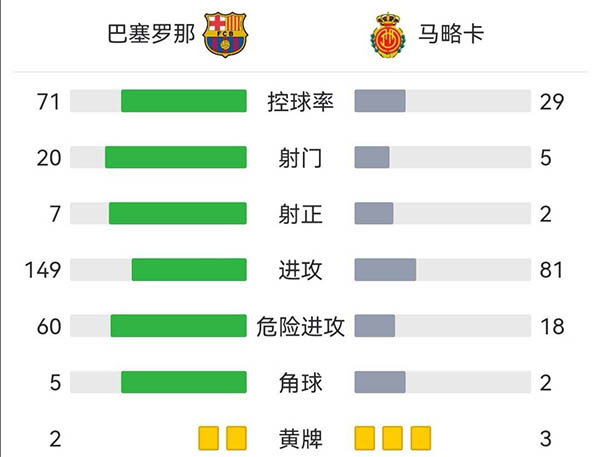Click Mallorca's gray possession bar
The height and width of the screenshot is (457, 600).
[x=380, y=101]
